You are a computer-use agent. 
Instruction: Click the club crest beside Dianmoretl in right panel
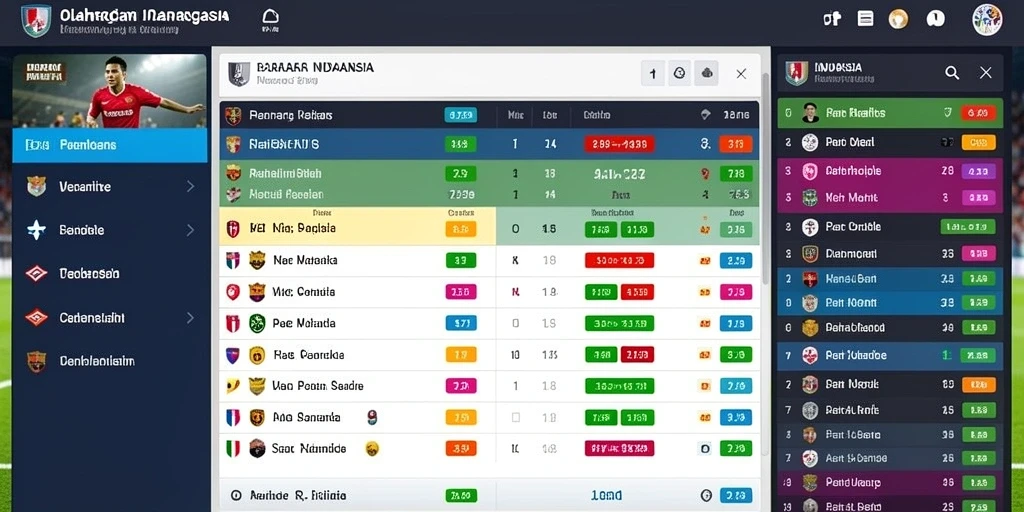point(810,254)
